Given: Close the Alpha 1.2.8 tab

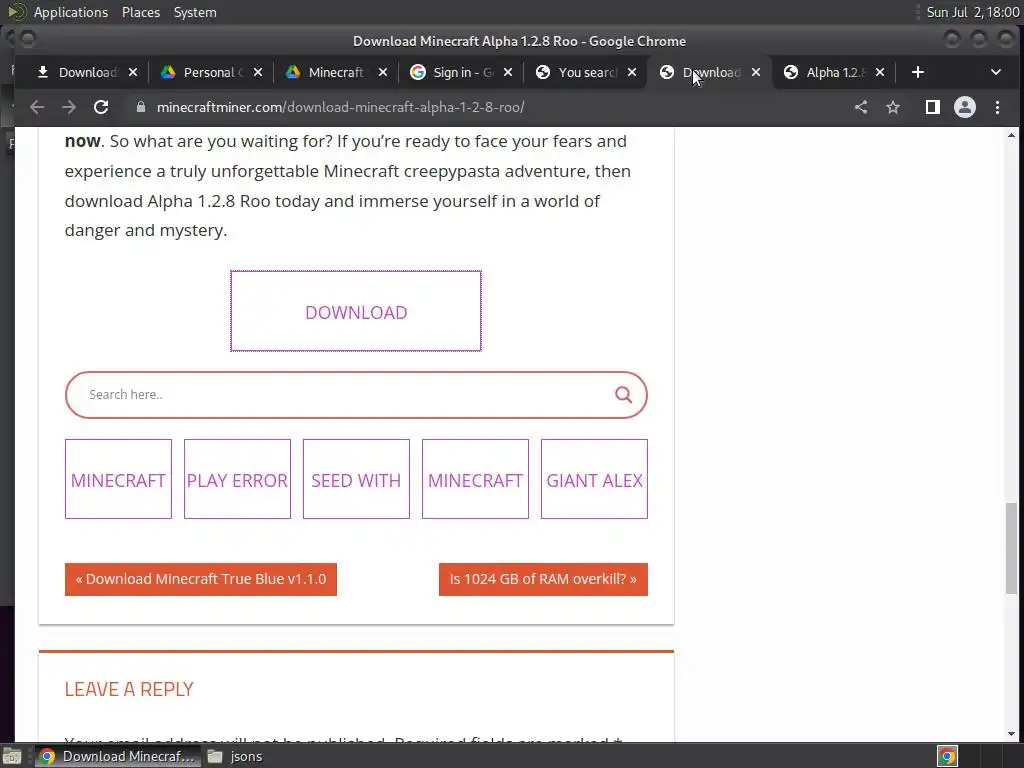Looking at the screenshot, I should click(880, 72).
